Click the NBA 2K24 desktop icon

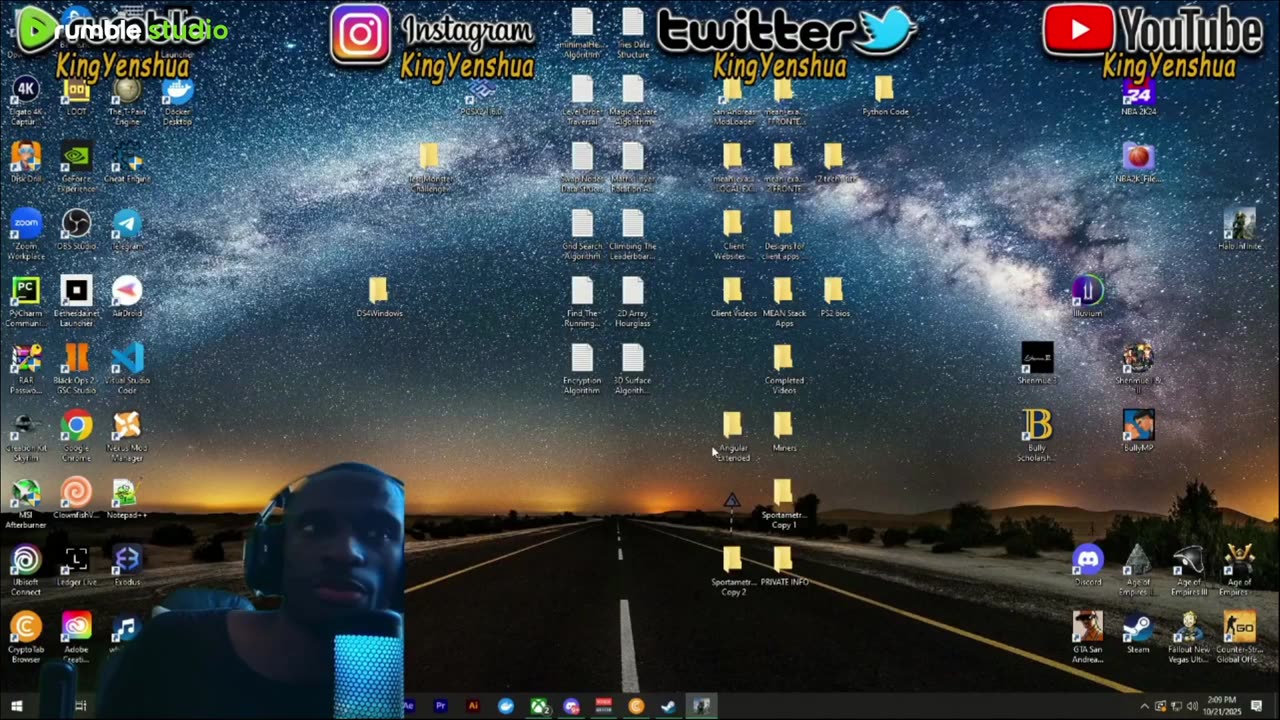tap(1138, 98)
